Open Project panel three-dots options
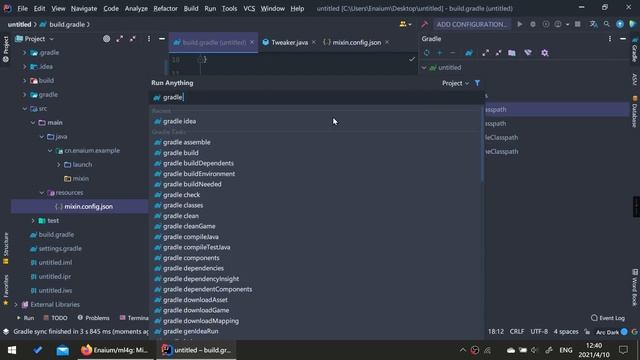640x360 pixels. point(149,39)
